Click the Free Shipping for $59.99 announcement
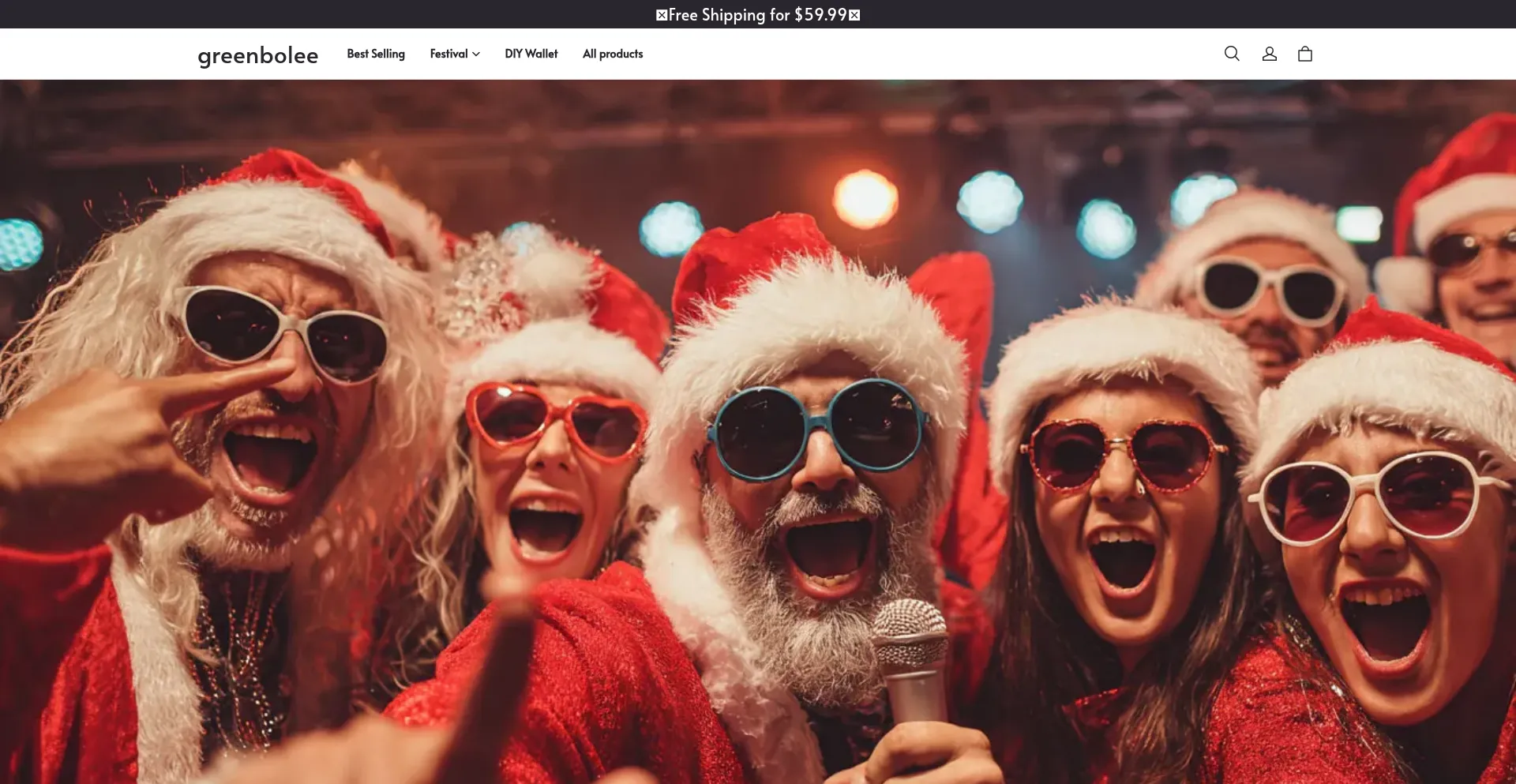This screenshot has width=1516, height=784. click(757, 15)
